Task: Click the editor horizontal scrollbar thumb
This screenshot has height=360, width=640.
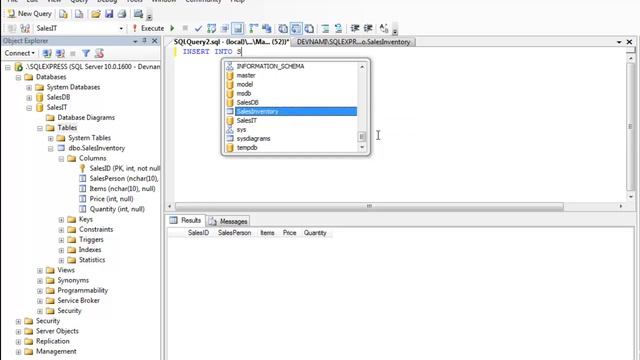Action: coord(369,206)
